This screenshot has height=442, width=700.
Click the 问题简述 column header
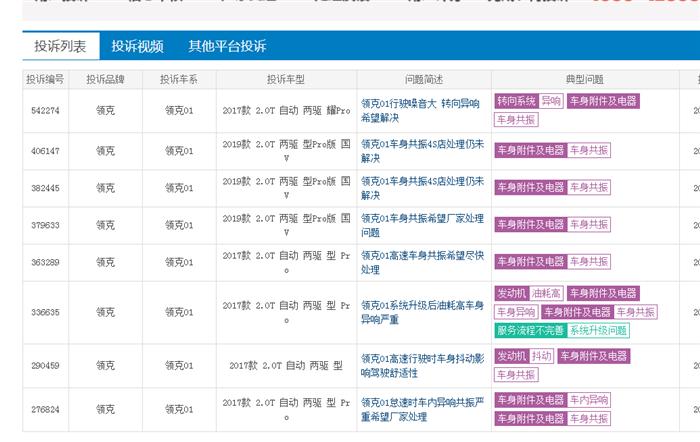coord(424,79)
